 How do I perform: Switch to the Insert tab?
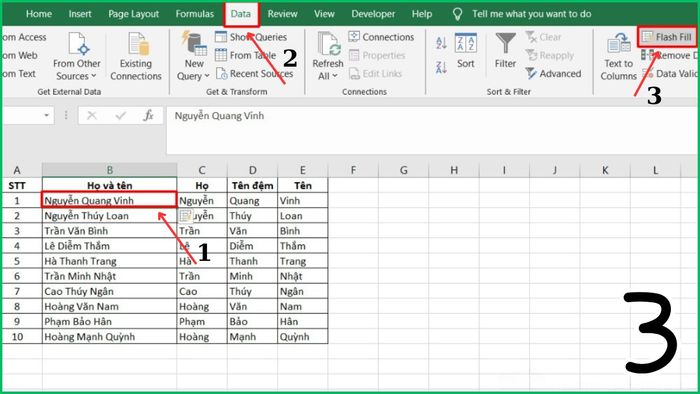click(x=80, y=14)
